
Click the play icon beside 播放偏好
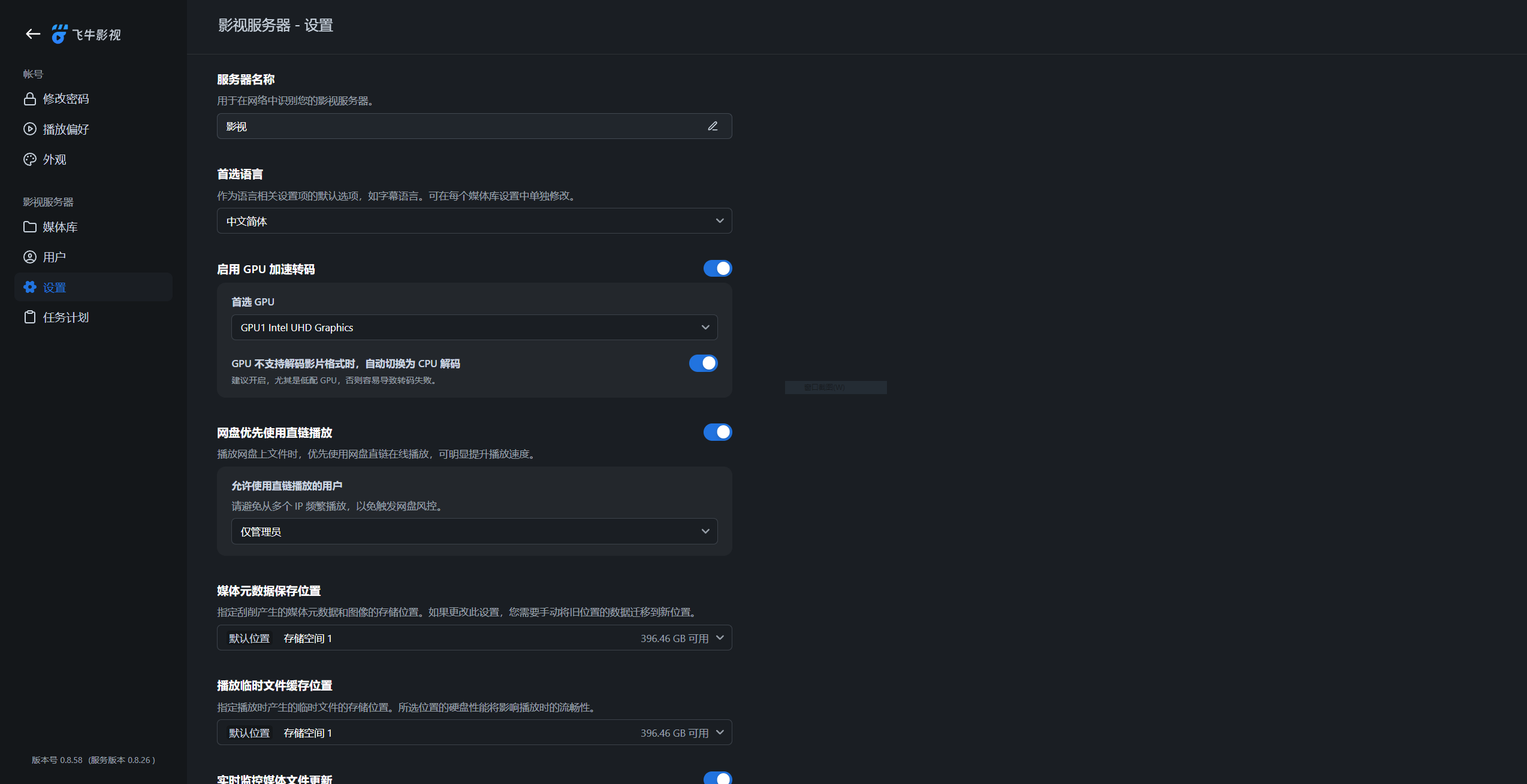pyautogui.click(x=29, y=129)
